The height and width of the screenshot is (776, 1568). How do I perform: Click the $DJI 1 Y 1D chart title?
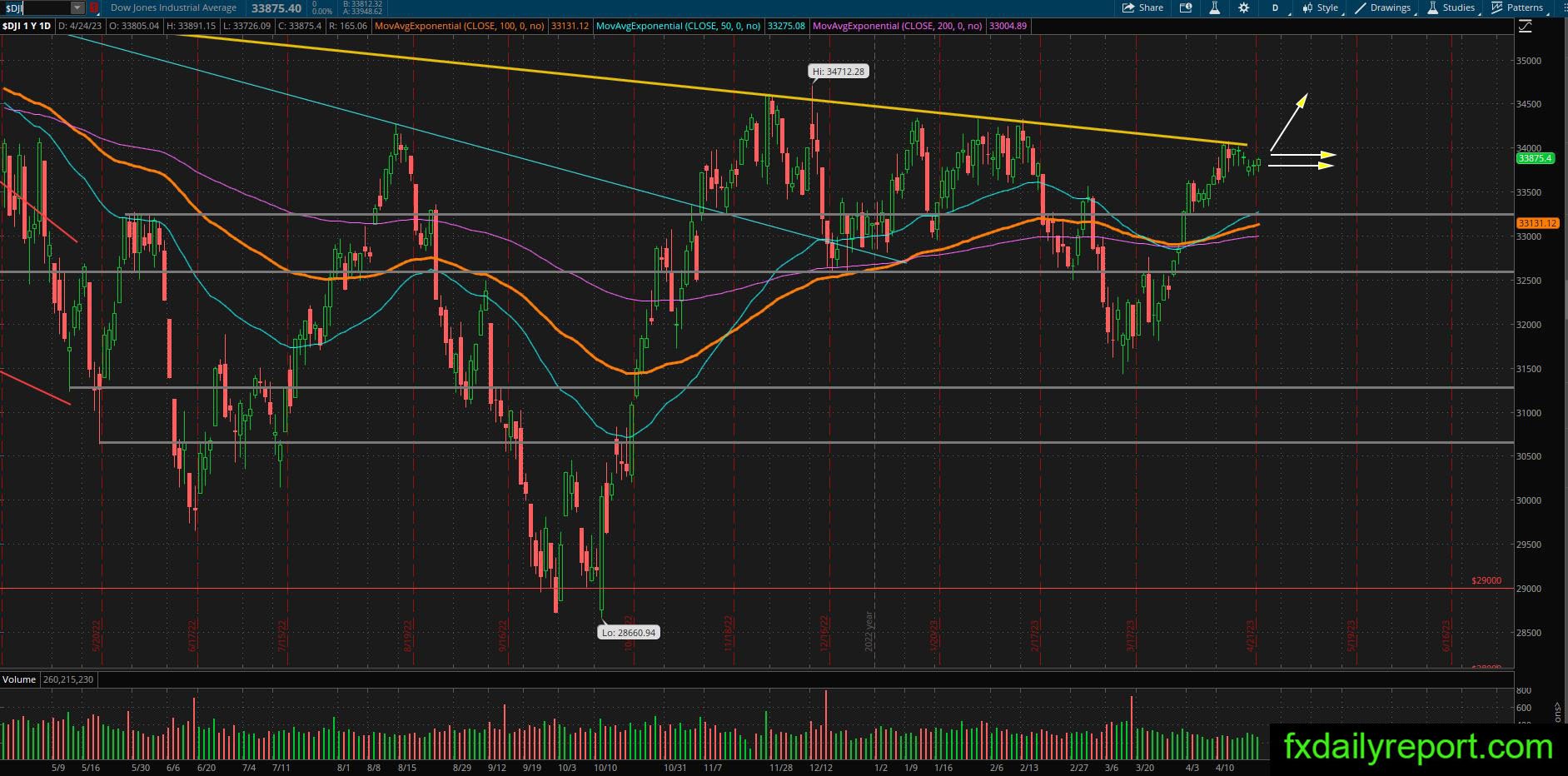point(27,26)
